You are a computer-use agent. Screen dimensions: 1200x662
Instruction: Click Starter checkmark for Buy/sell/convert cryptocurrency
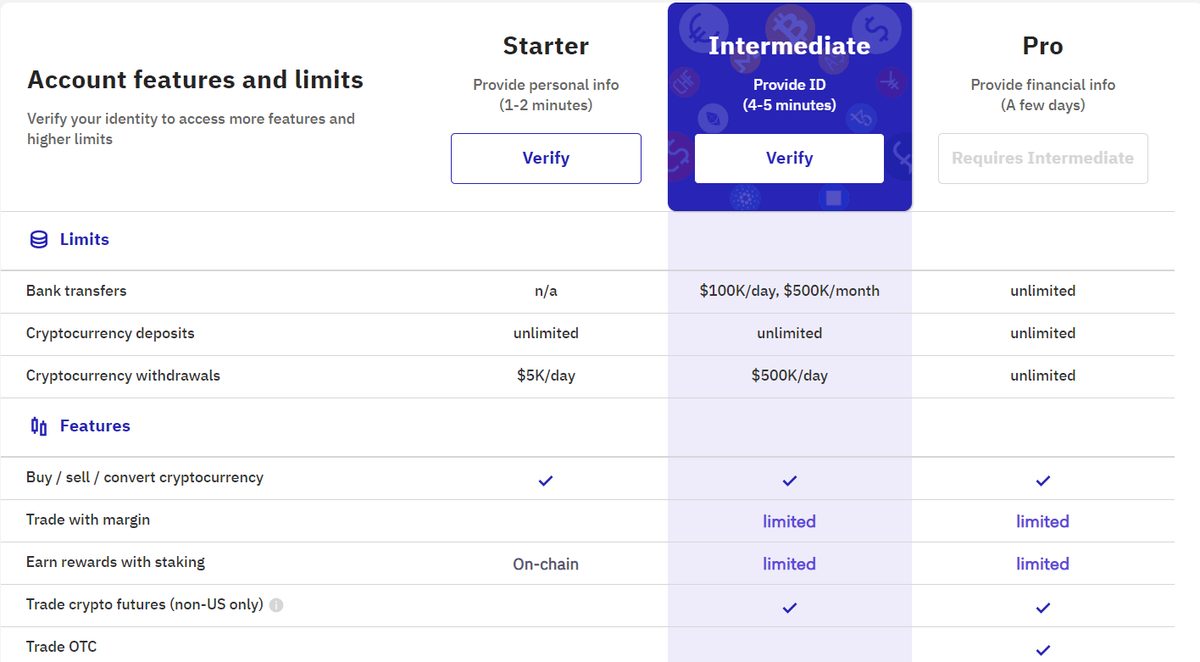(545, 480)
